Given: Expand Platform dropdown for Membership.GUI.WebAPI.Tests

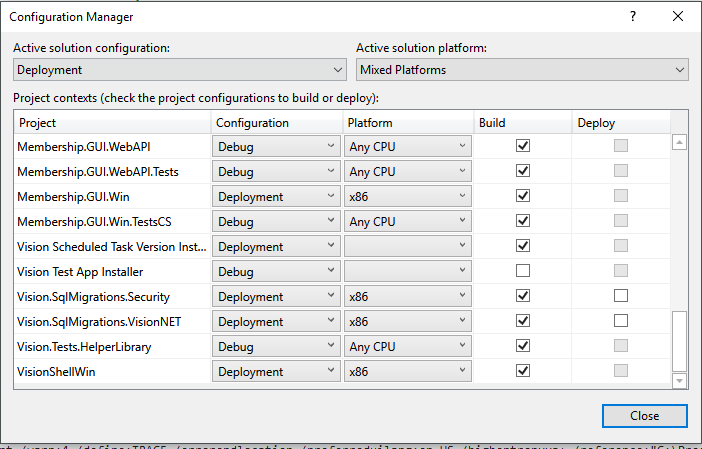Looking at the screenshot, I should click(x=408, y=171).
